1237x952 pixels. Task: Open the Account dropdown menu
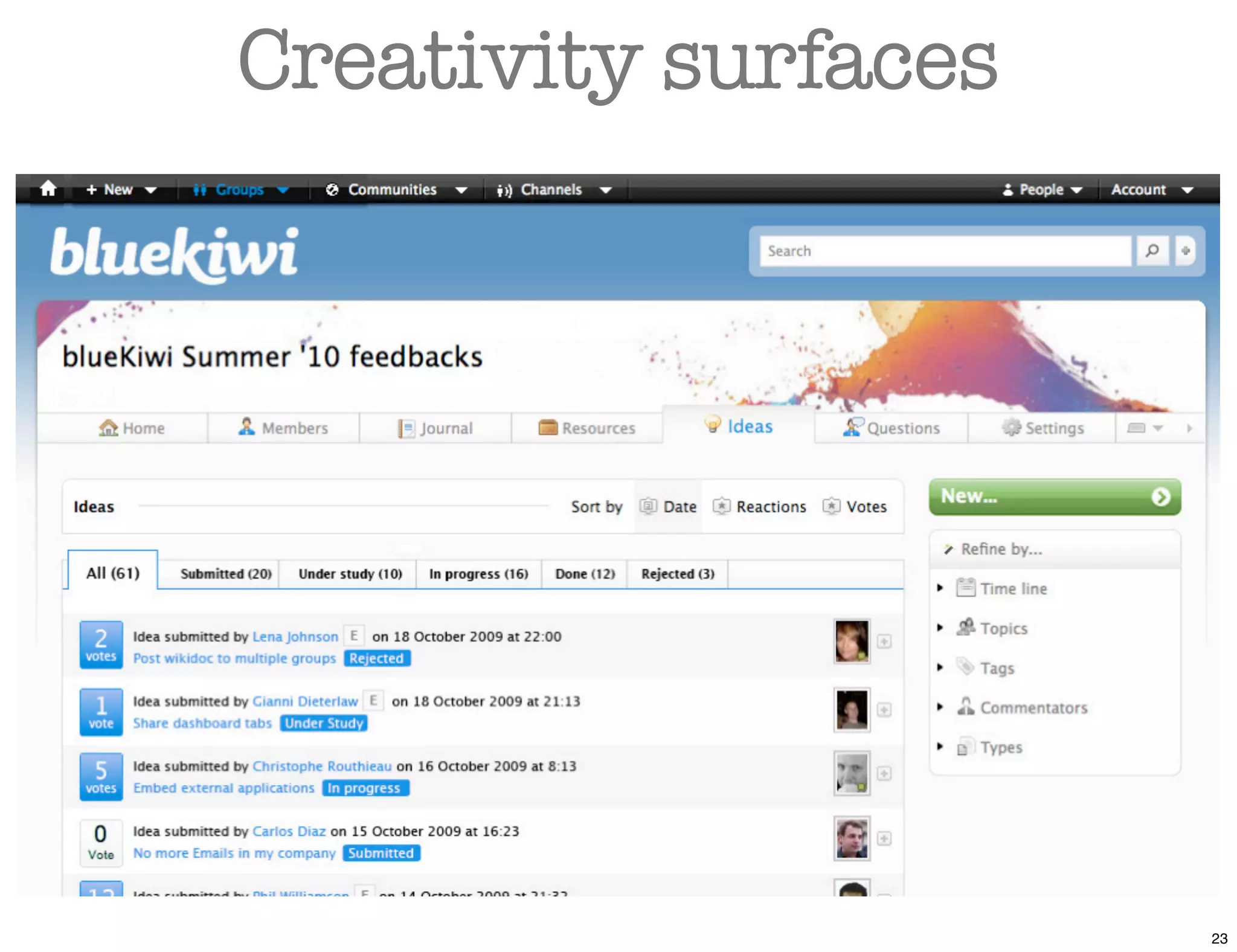(1152, 190)
